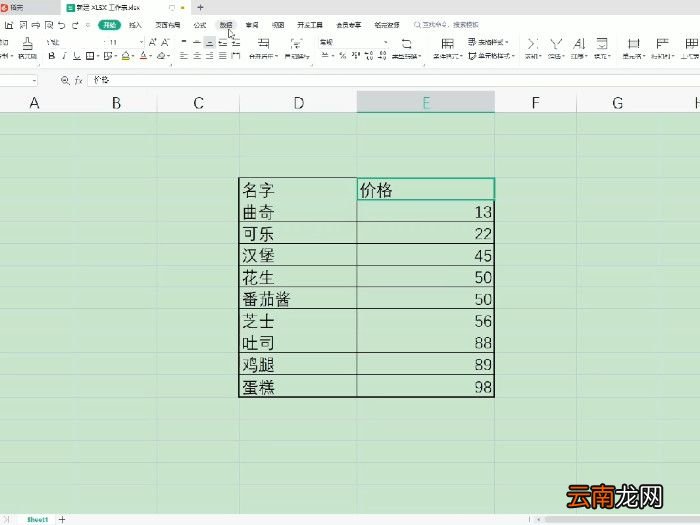Click the percent style icon
Screen dimensions: 700x525
[342, 56]
